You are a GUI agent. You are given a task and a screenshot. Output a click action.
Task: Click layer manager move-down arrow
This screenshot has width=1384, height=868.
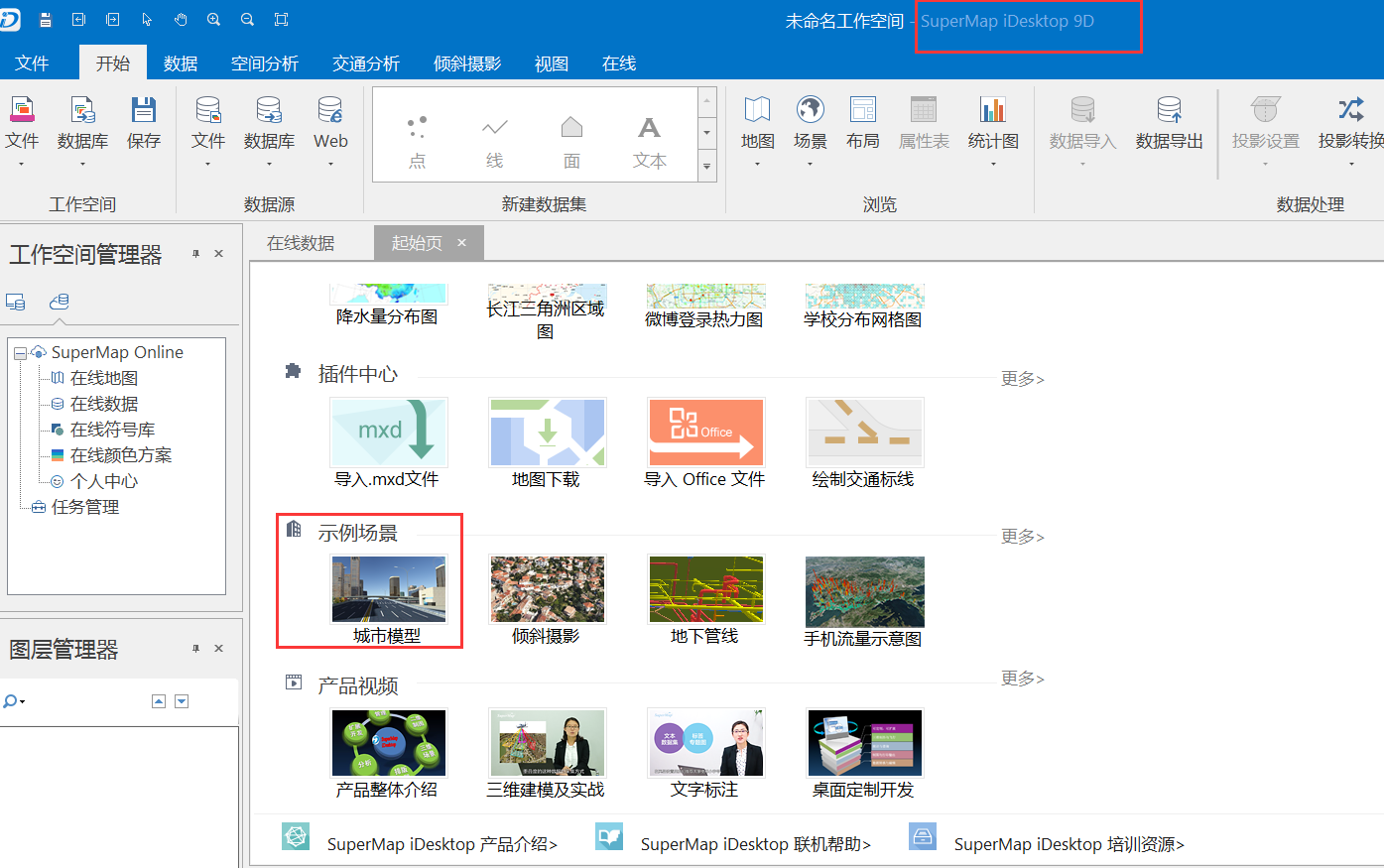[x=182, y=701]
